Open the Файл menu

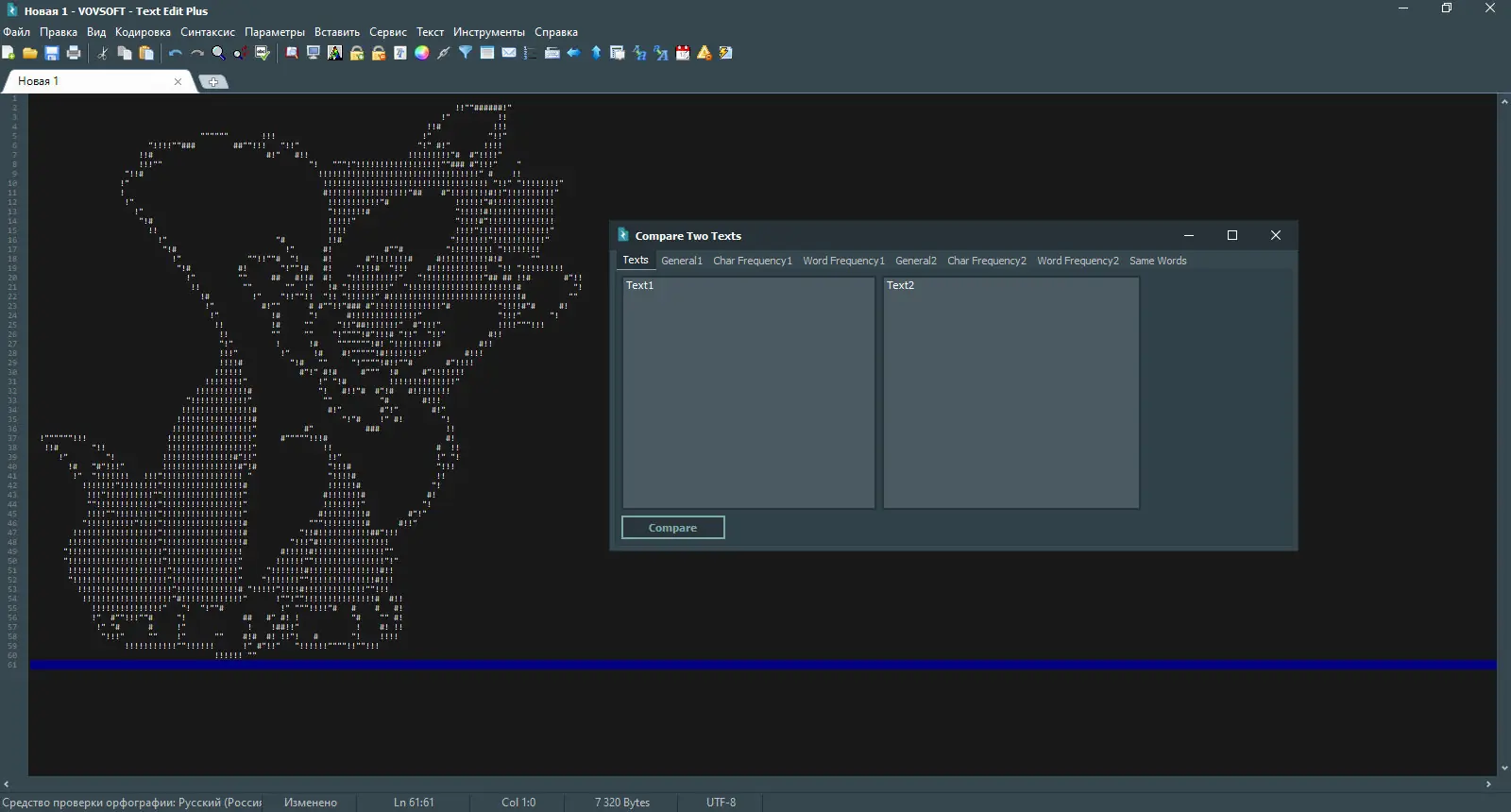tap(17, 32)
